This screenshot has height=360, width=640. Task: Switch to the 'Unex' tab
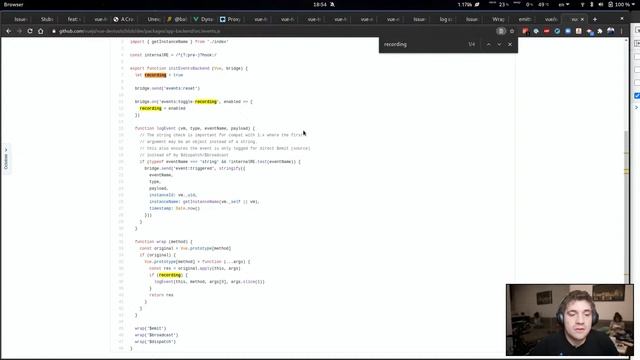(152, 19)
